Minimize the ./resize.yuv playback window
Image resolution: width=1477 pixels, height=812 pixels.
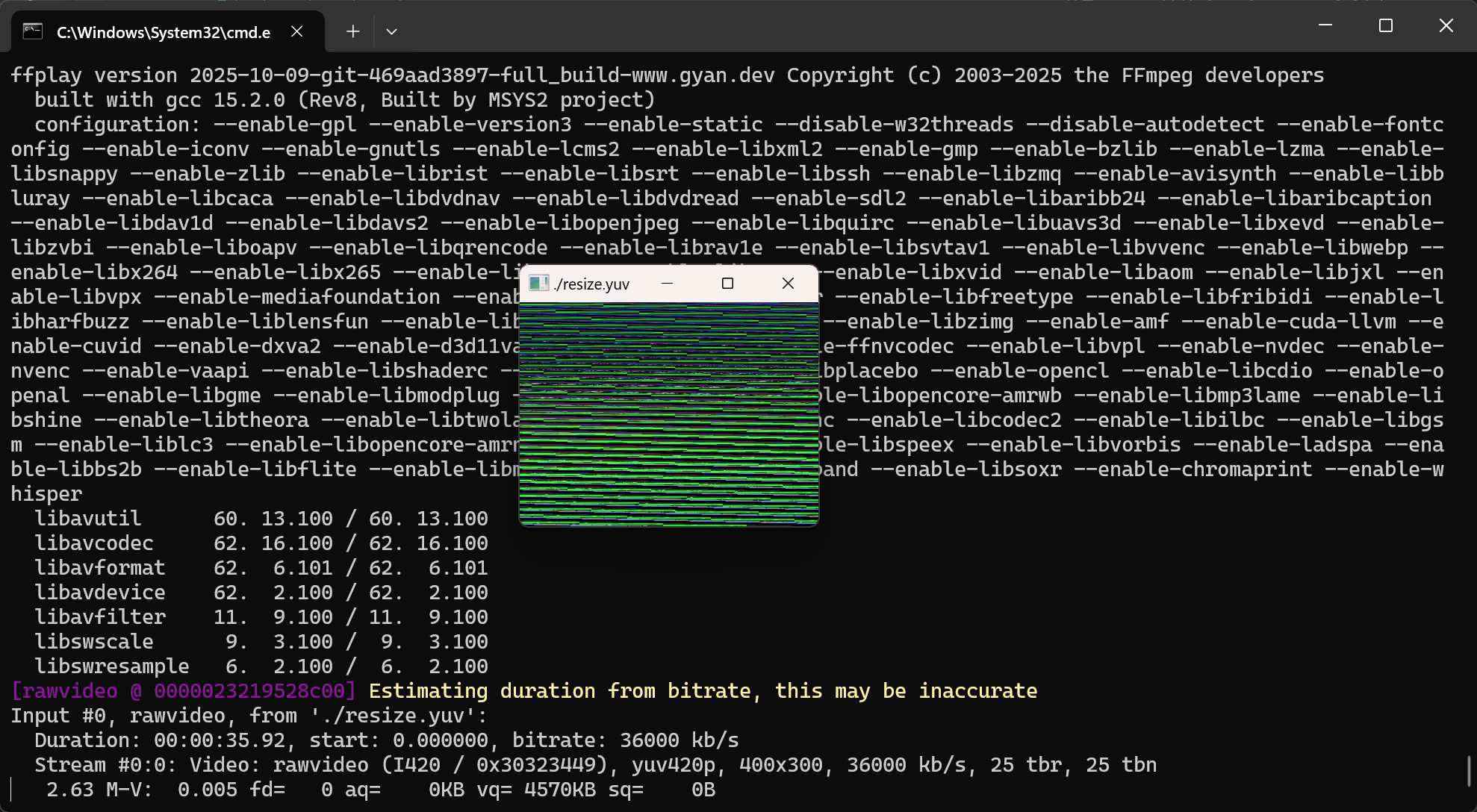point(667,284)
